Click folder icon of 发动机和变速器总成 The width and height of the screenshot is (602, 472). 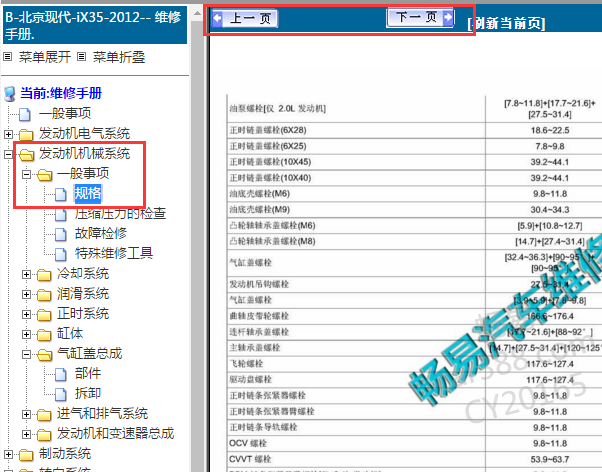pos(44,435)
